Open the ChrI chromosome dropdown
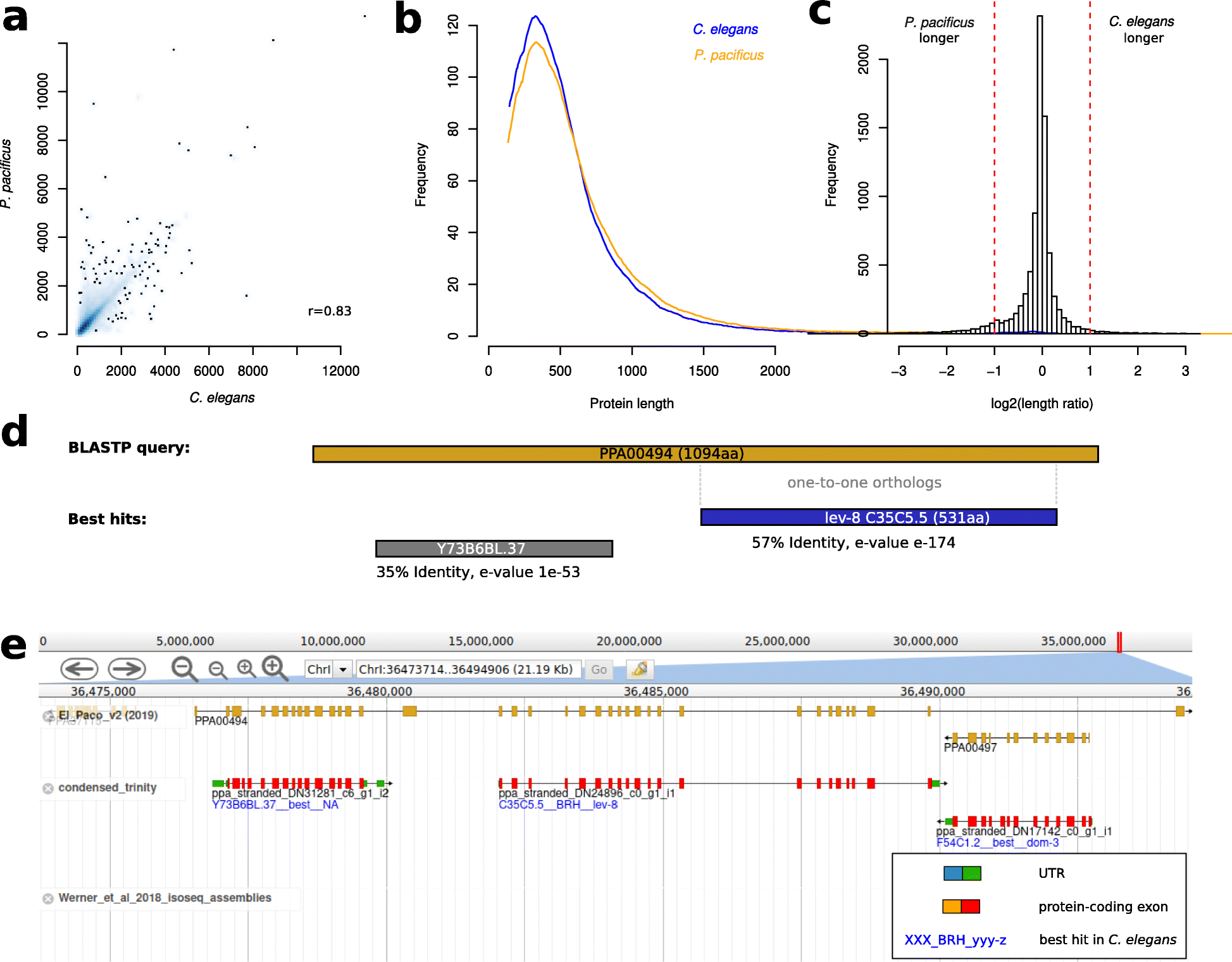Image resolution: width=1232 pixels, height=962 pixels. point(328,669)
